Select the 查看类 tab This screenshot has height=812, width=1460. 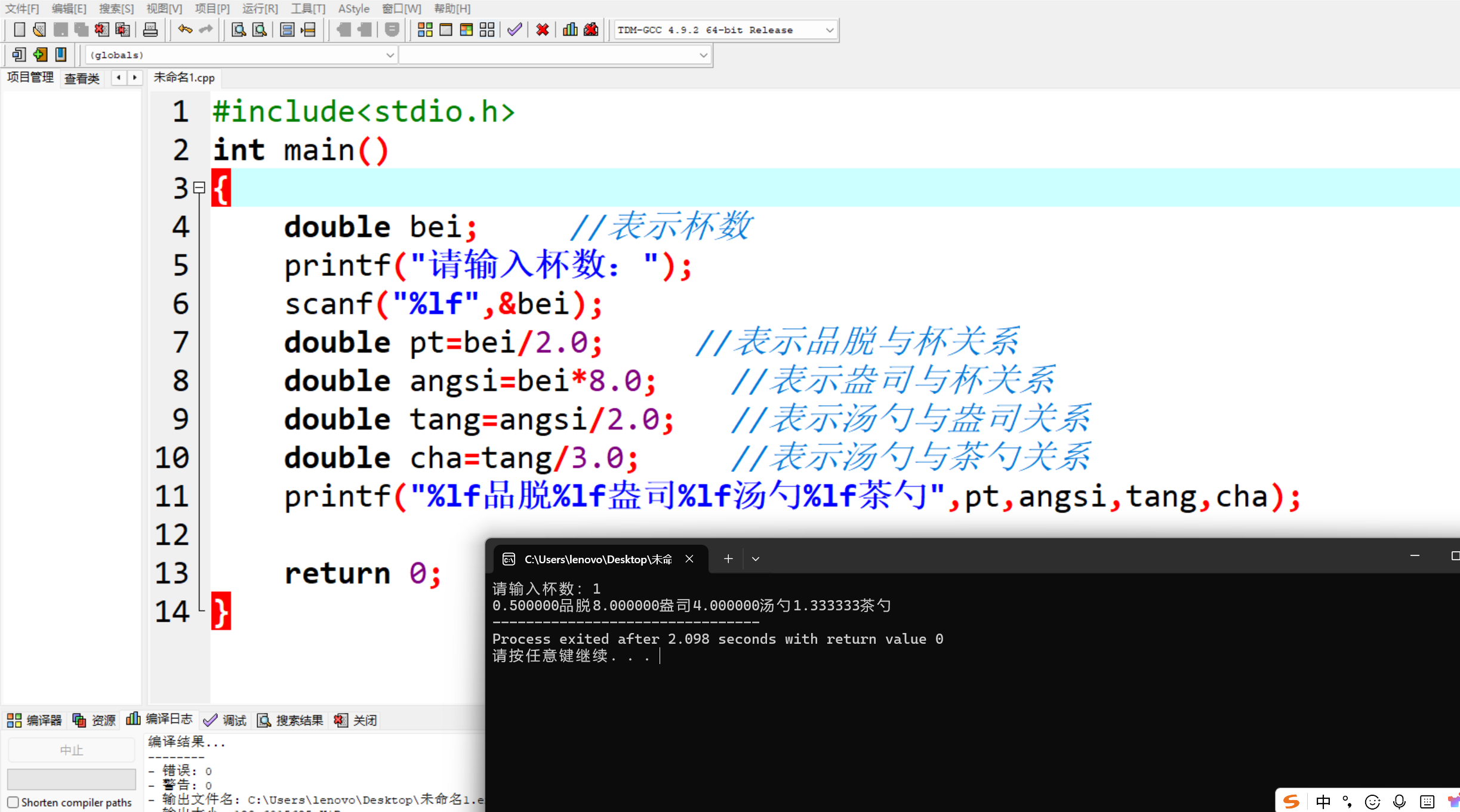click(x=82, y=78)
